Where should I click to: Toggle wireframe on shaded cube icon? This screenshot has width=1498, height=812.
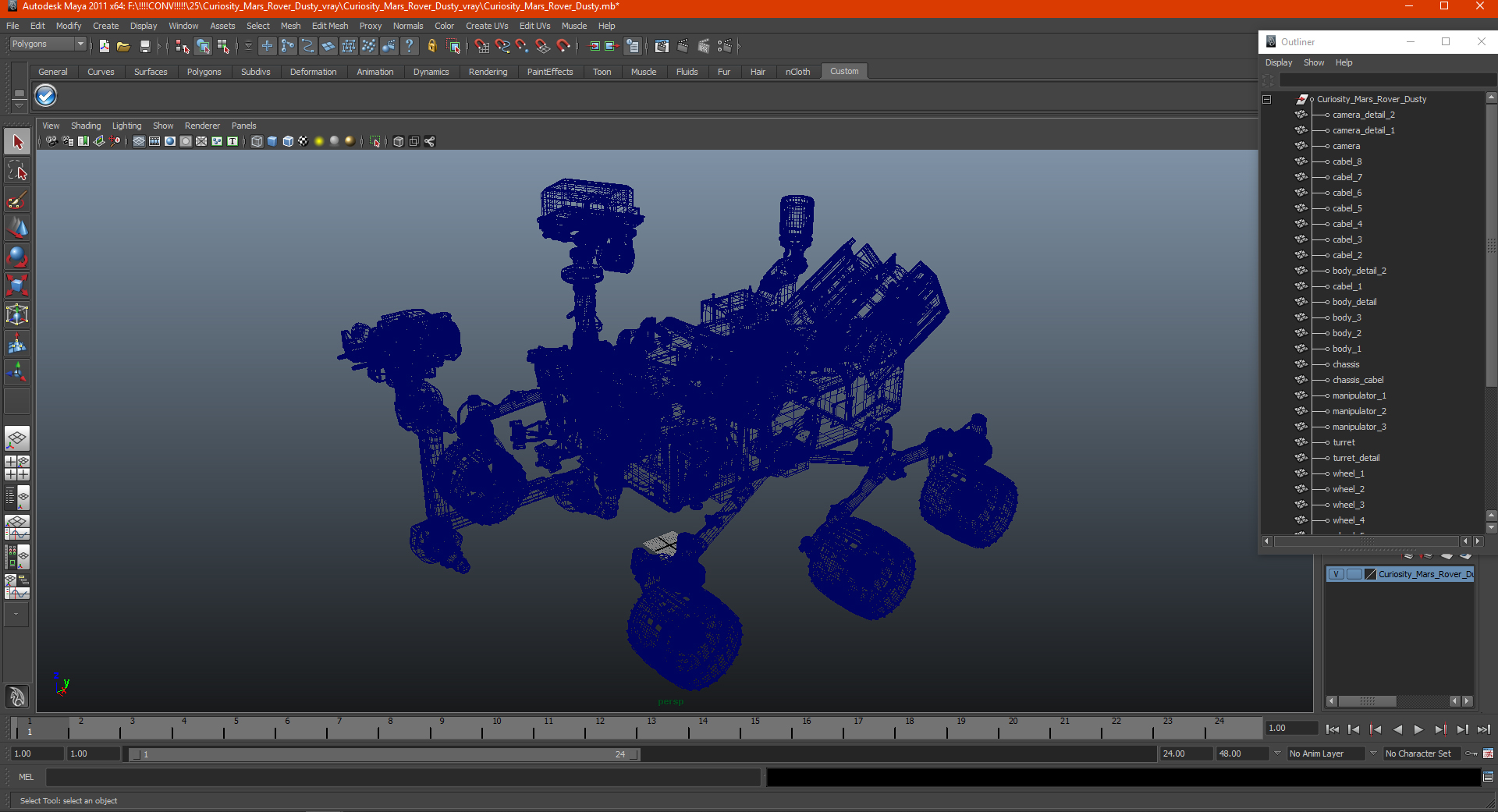[288, 141]
